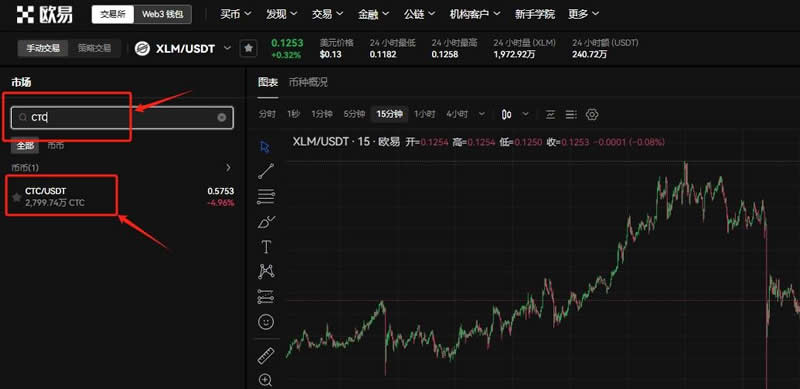Open the 买币 dropdown menu
This screenshot has width=800, height=389.
tap(236, 14)
